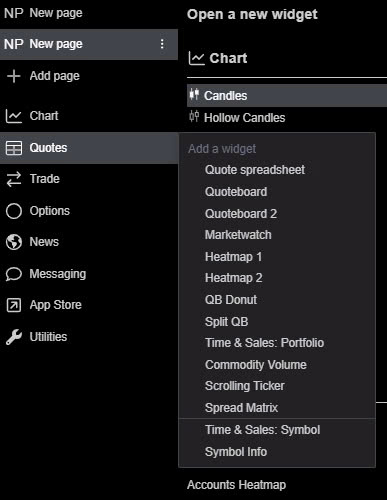Open the Accounts Heatmap link

[x=236, y=485]
